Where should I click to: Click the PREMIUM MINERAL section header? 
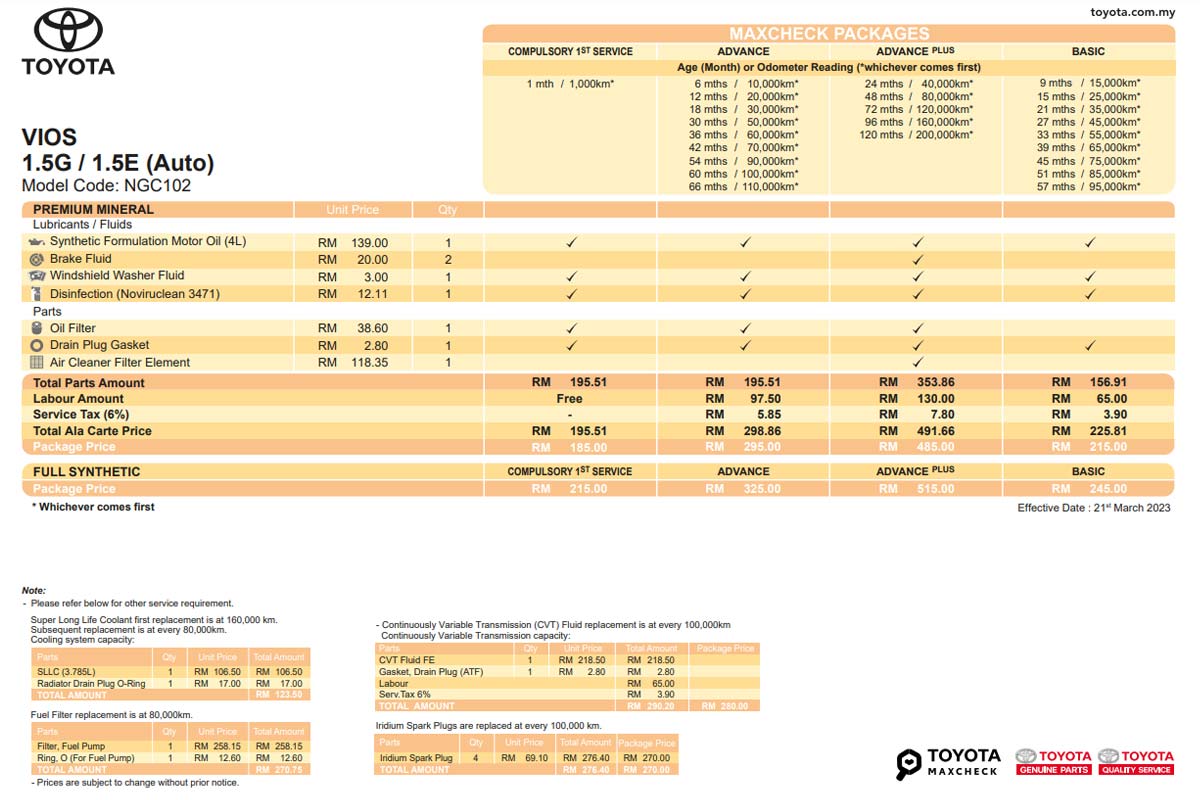(x=94, y=209)
